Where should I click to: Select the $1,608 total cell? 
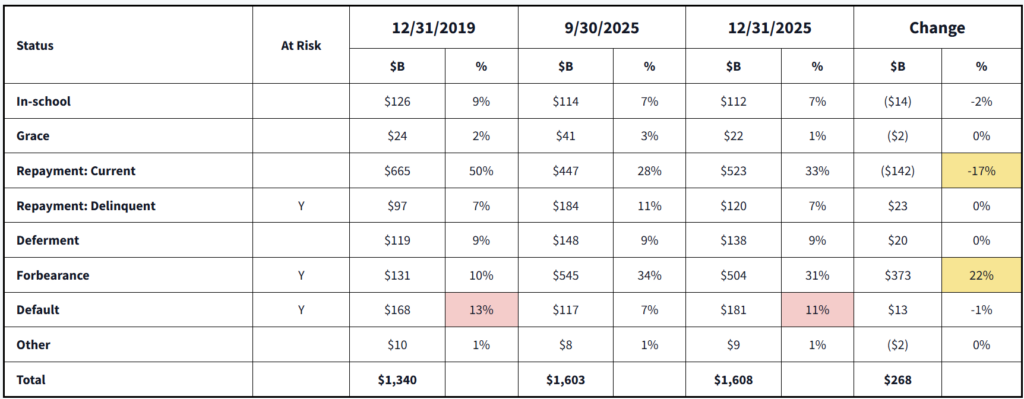[733, 379]
